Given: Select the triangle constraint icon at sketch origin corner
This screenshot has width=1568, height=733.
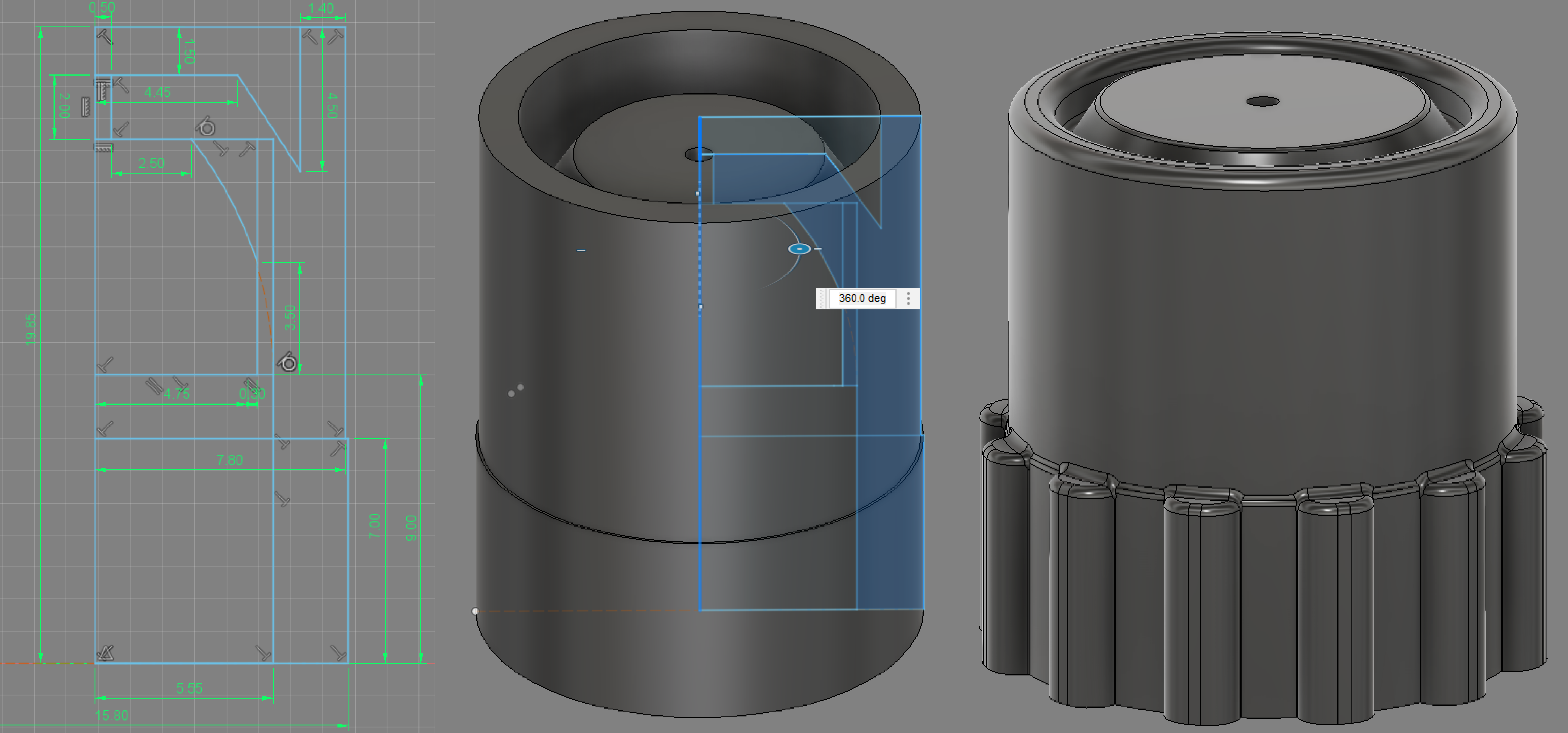Looking at the screenshot, I should (x=106, y=653).
